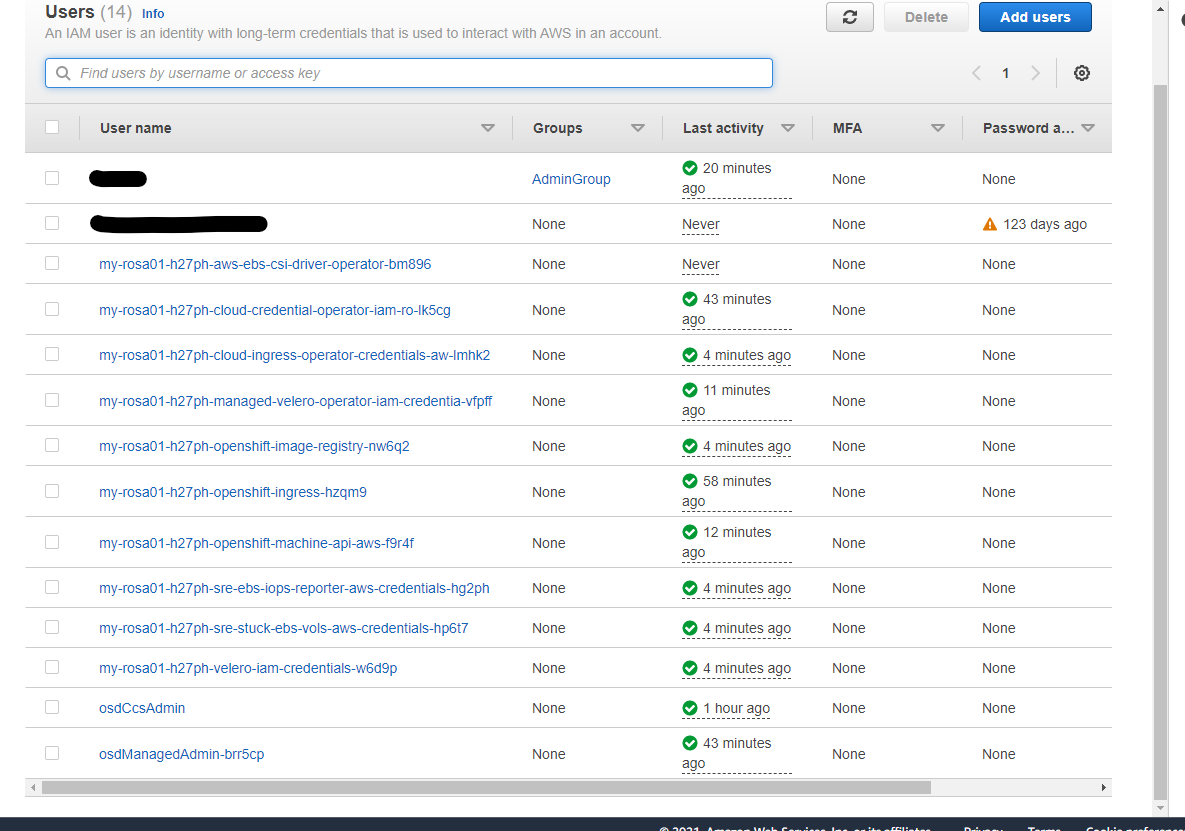Select all users with the header checkbox
The height and width of the screenshot is (831, 1185).
52,127
